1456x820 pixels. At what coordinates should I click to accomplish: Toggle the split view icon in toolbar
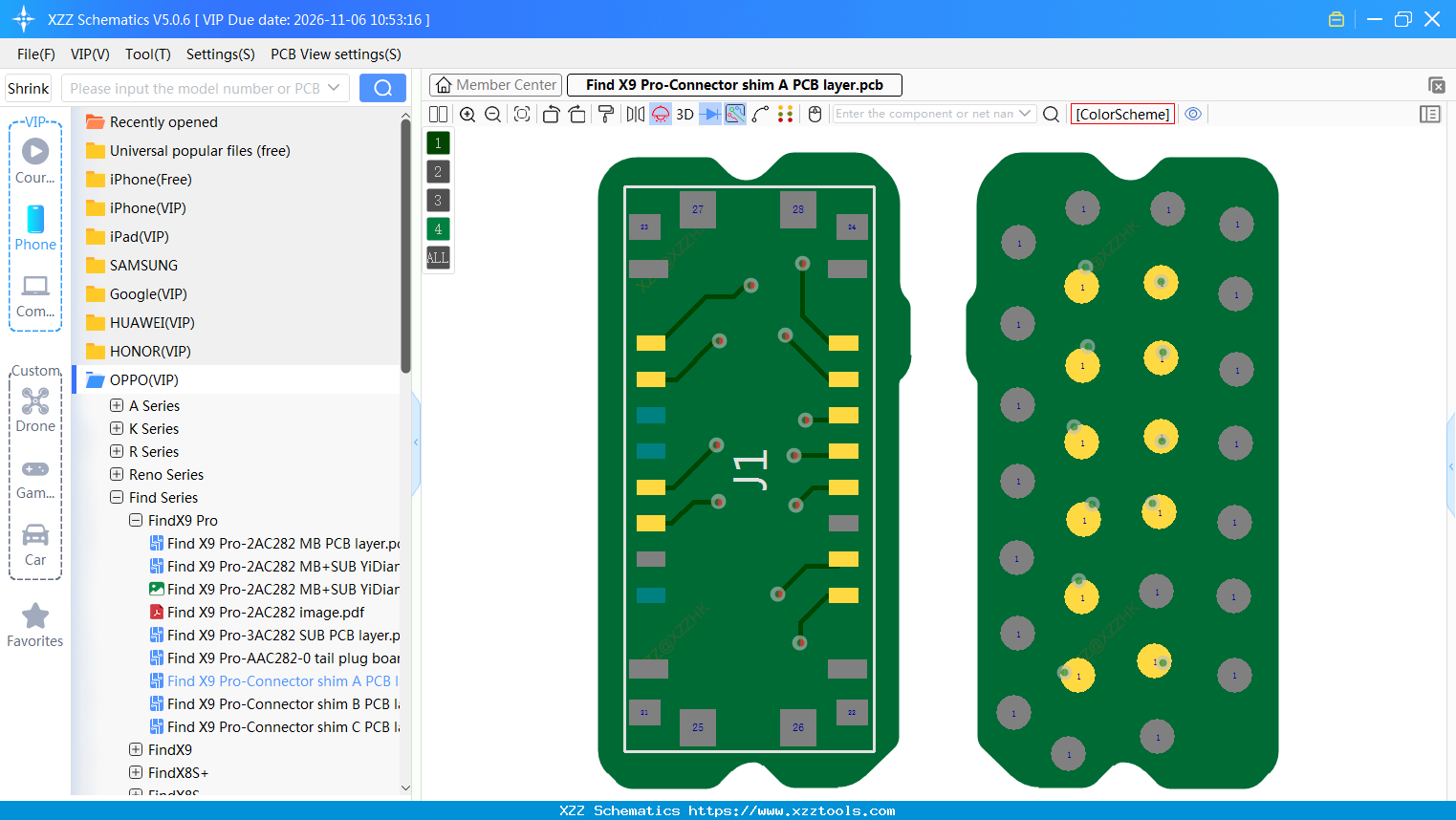coord(438,114)
